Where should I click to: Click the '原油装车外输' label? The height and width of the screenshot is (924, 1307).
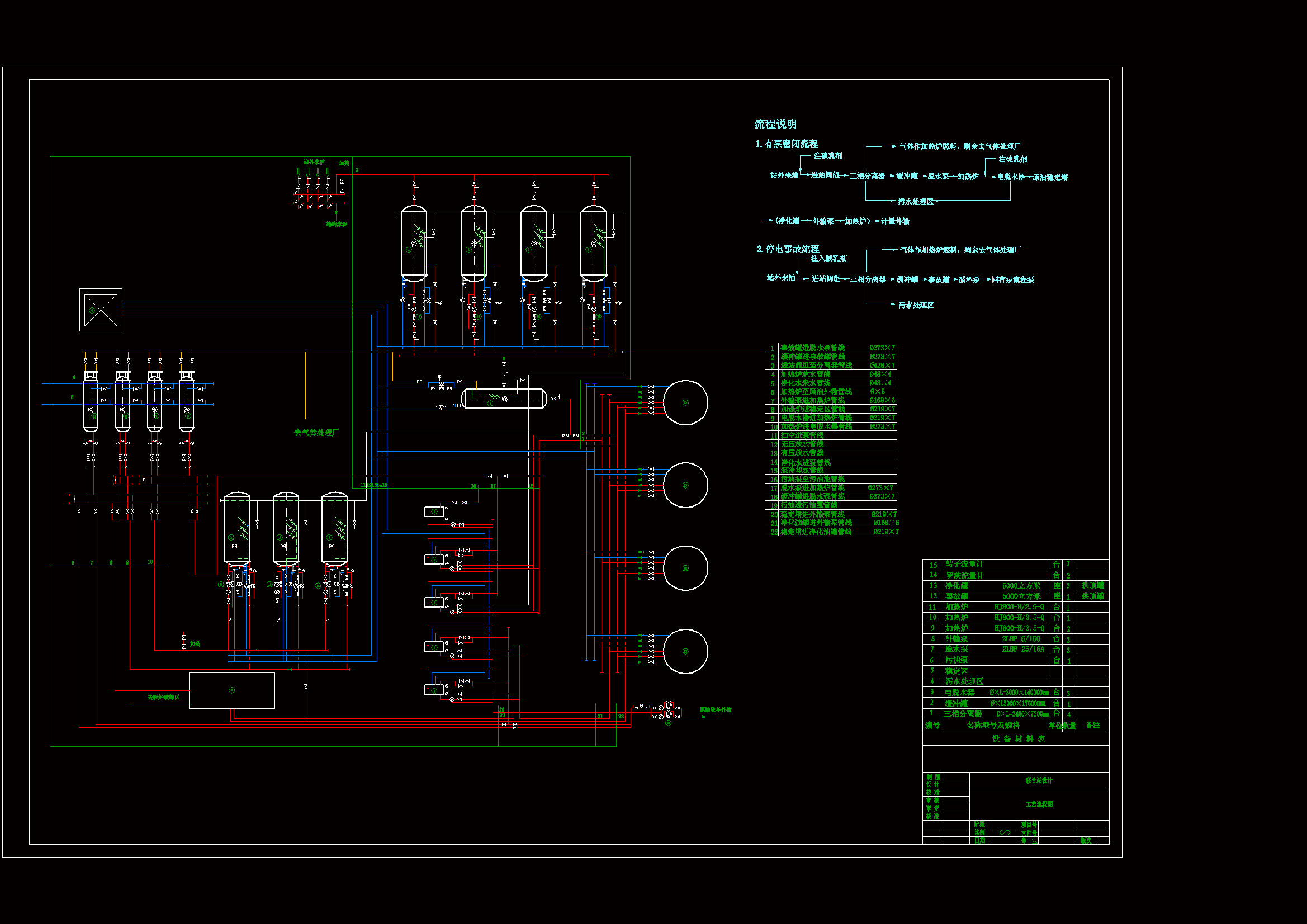coord(716,709)
